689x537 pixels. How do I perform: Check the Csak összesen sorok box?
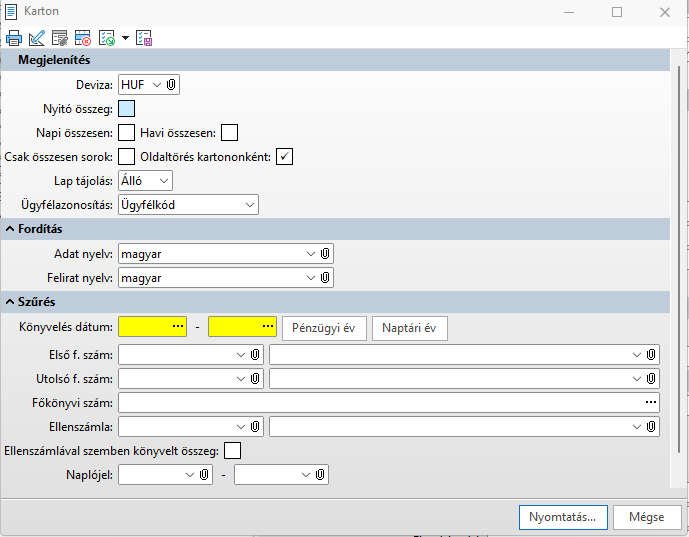point(127,156)
